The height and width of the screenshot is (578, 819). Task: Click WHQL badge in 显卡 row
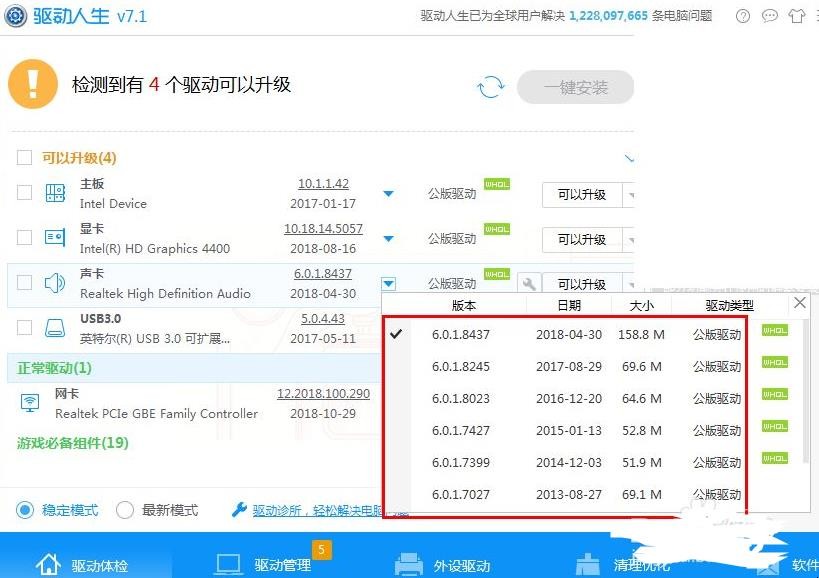click(497, 229)
